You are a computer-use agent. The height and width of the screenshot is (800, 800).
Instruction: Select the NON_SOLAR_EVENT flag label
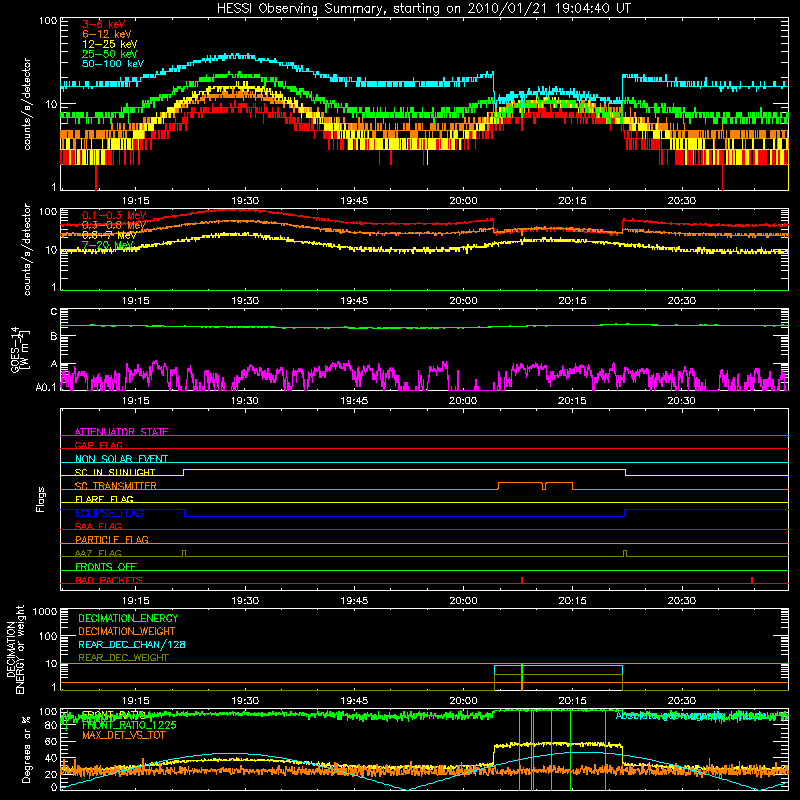coord(121,459)
